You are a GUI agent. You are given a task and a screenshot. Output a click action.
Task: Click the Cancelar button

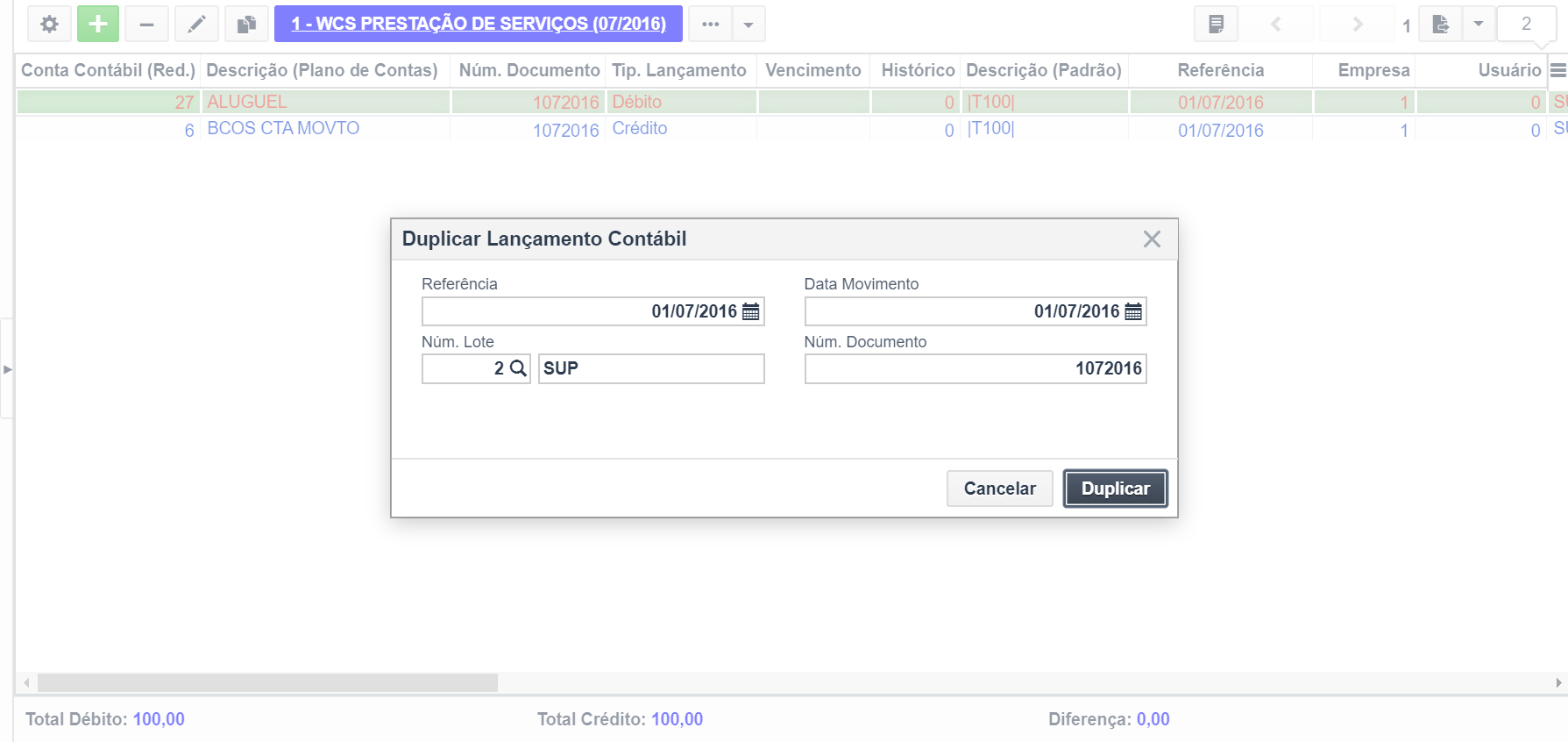[x=1000, y=489]
